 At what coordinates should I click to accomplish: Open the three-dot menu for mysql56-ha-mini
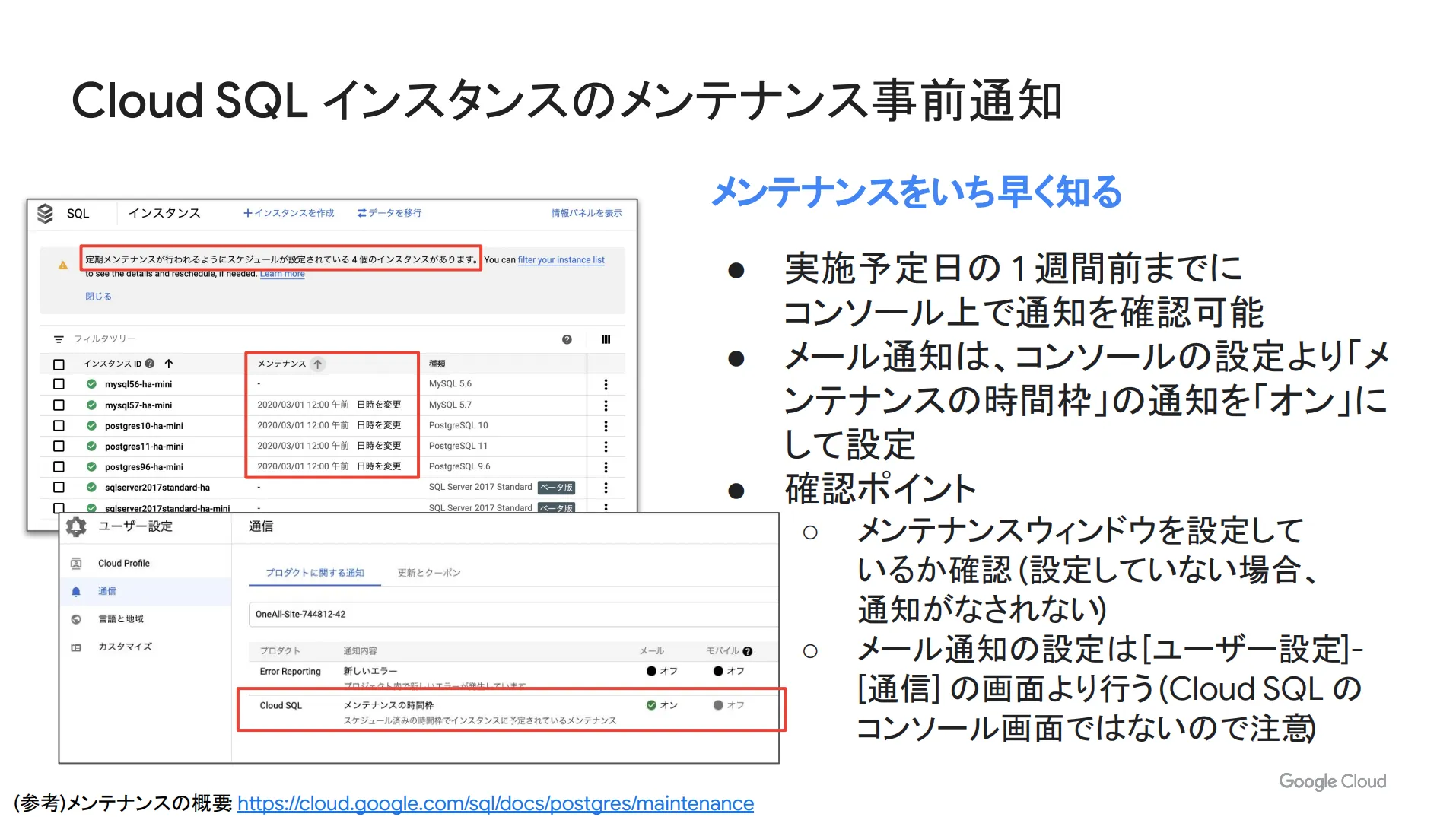(606, 384)
